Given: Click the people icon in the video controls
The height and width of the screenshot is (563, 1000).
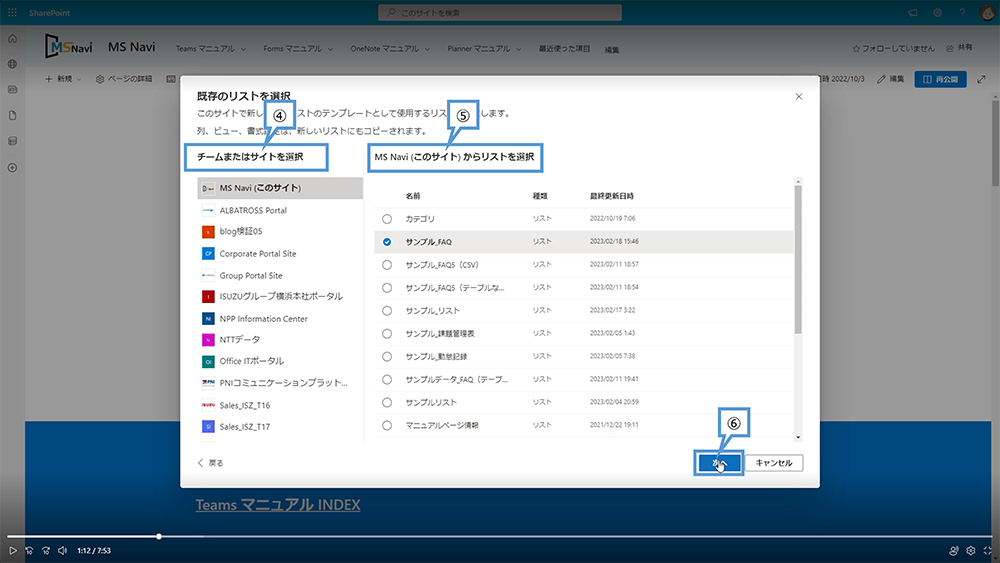Looking at the screenshot, I should pyautogui.click(x=953, y=550).
